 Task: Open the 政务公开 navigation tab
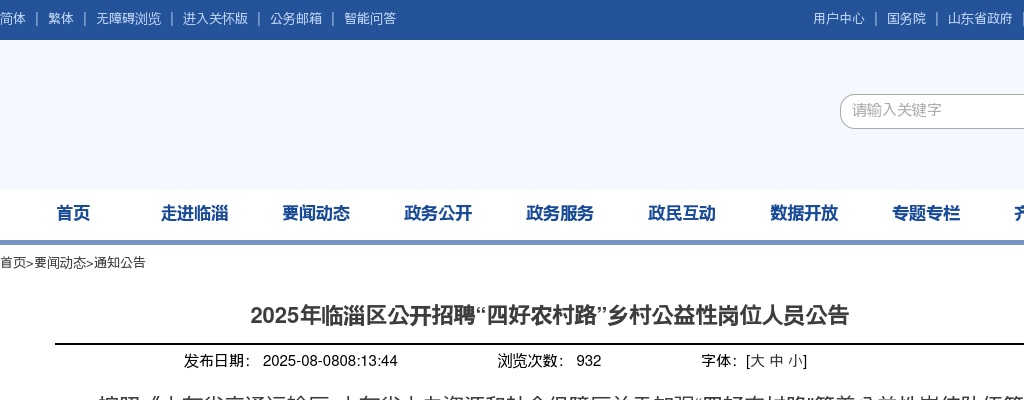point(438,213)
